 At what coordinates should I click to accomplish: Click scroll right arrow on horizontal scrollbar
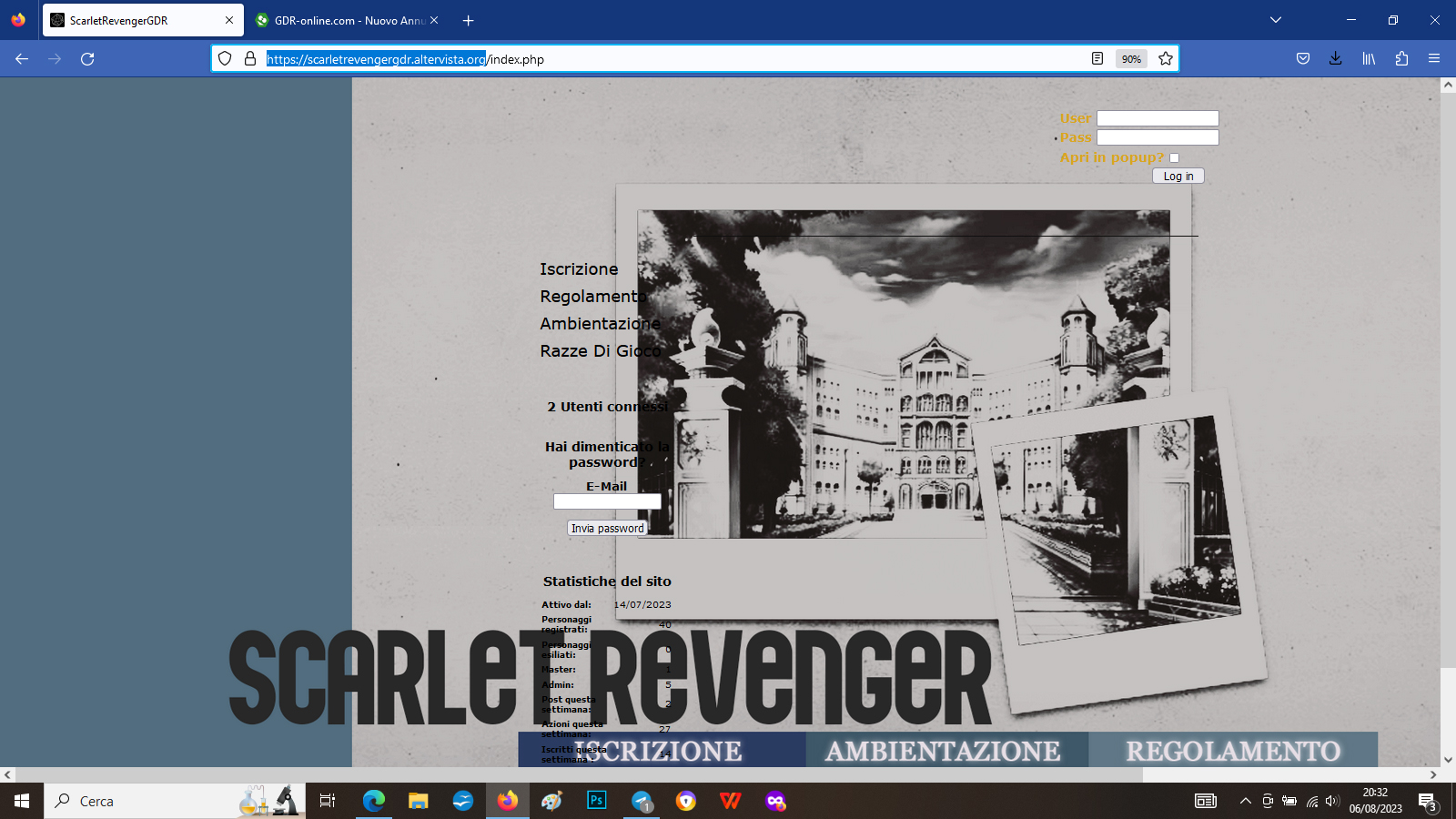(1433, 774)
